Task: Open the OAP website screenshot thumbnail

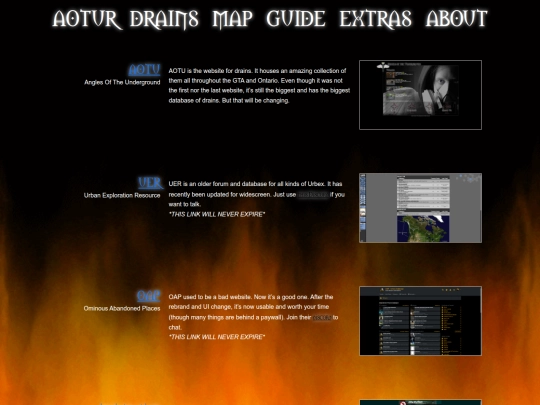Action: tap(420, 321)
